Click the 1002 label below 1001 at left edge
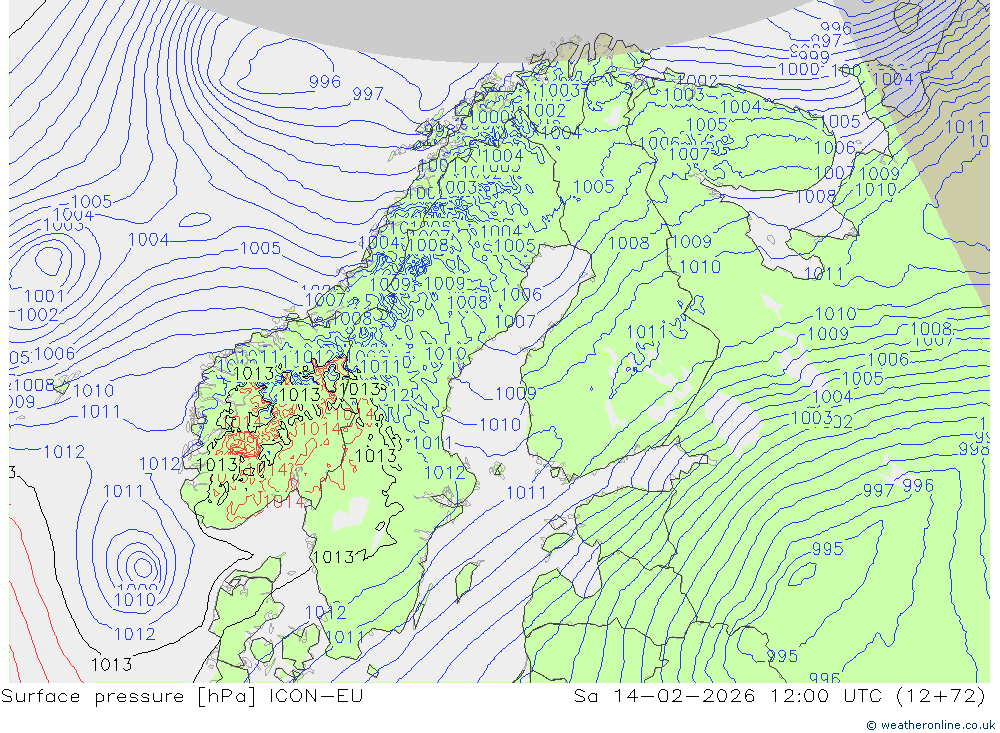The height and width of the screenshot is (733, 1000). [38, 315]
